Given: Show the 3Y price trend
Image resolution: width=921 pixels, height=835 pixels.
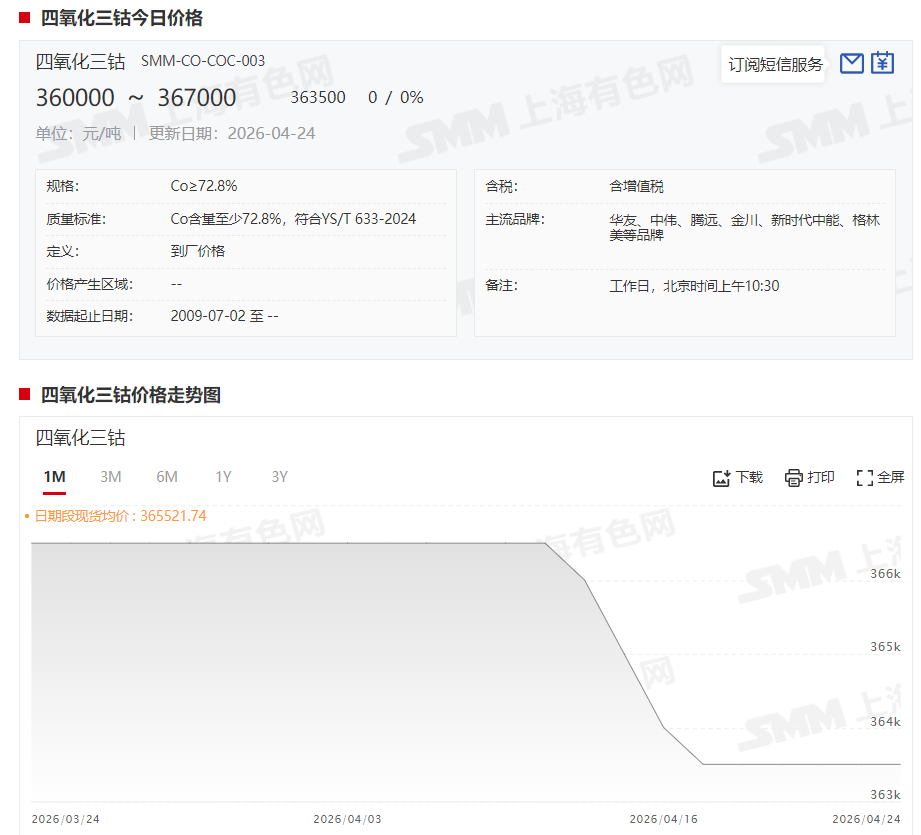Looking at the screenshot, I should click(x=280, y=477).
